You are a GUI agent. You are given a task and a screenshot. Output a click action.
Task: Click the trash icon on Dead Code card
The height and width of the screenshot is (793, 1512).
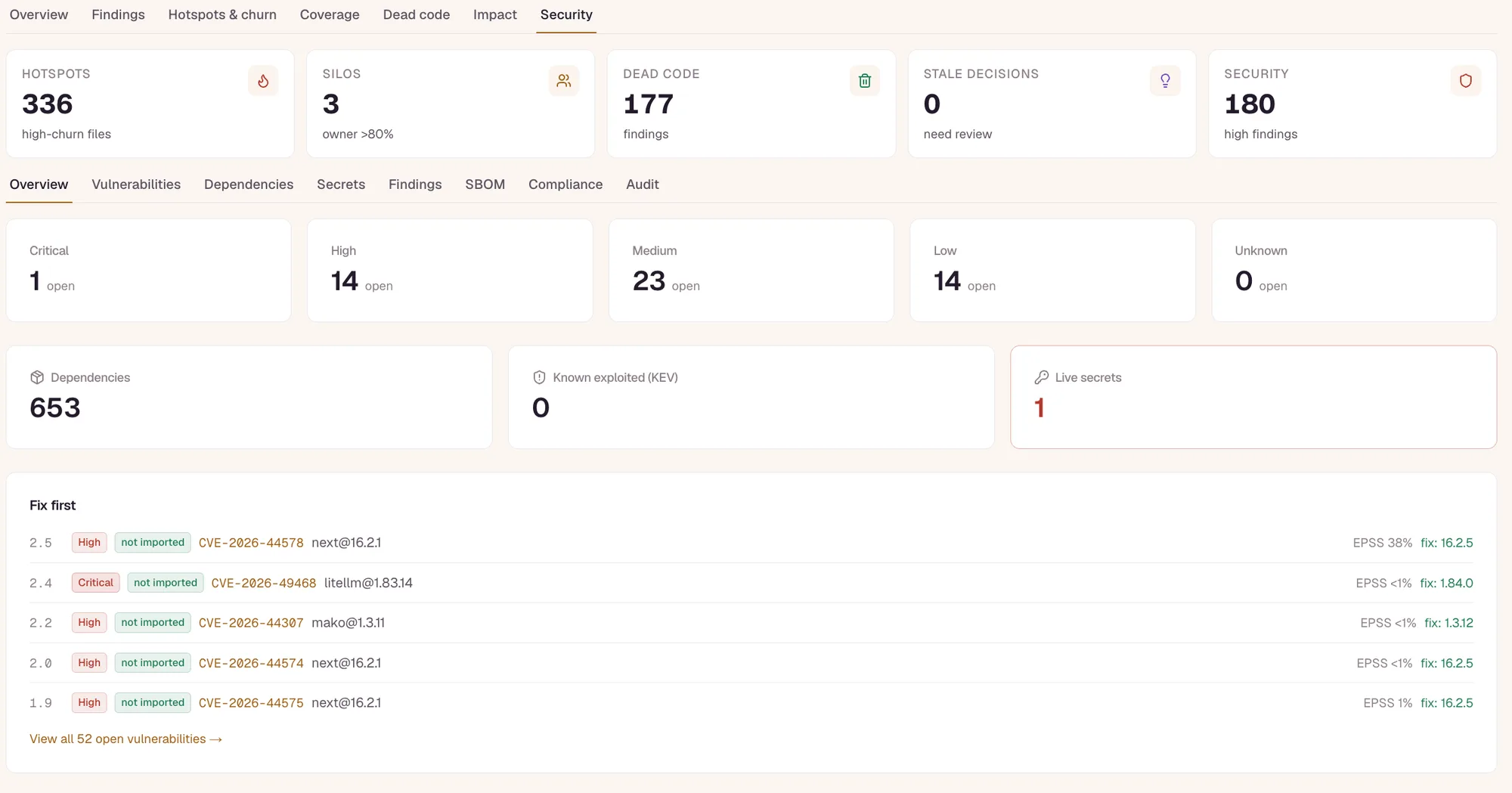[x=865, y=81]
